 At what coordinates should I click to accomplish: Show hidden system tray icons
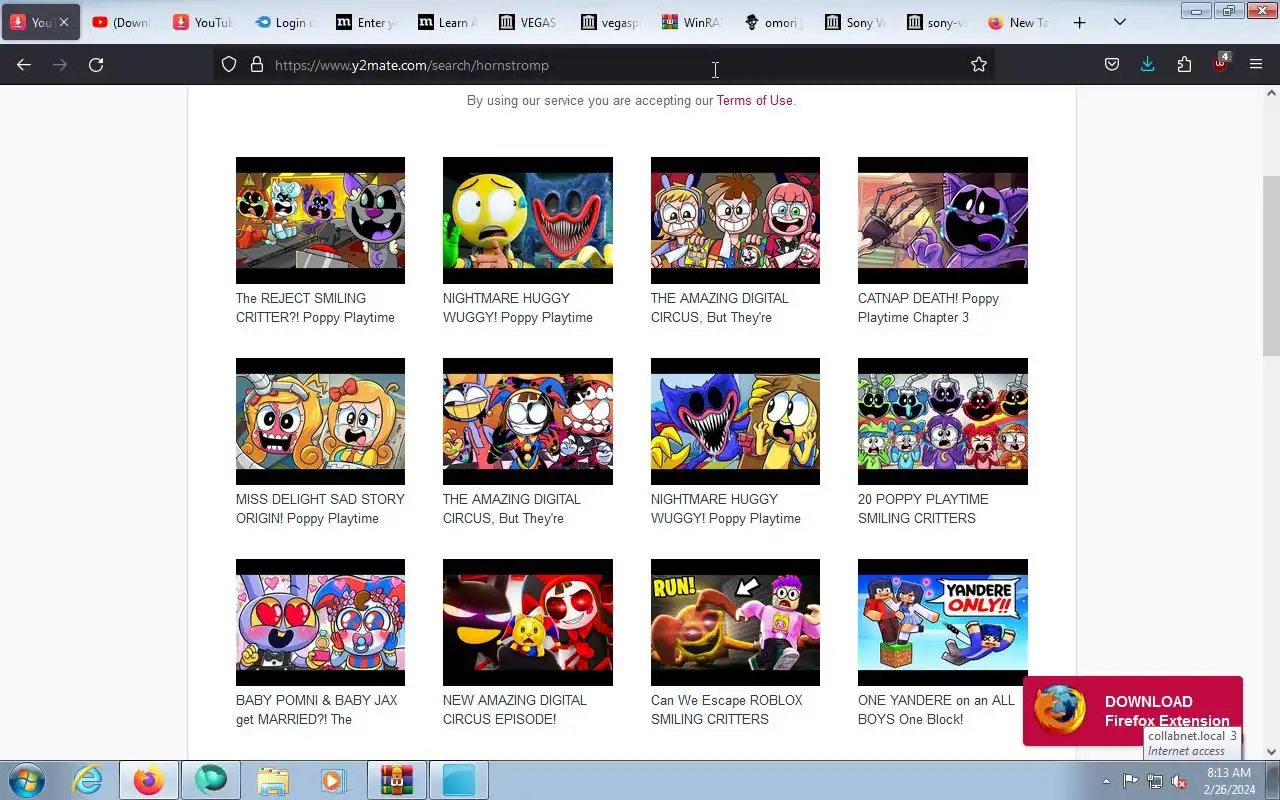tap(1106, 781)
